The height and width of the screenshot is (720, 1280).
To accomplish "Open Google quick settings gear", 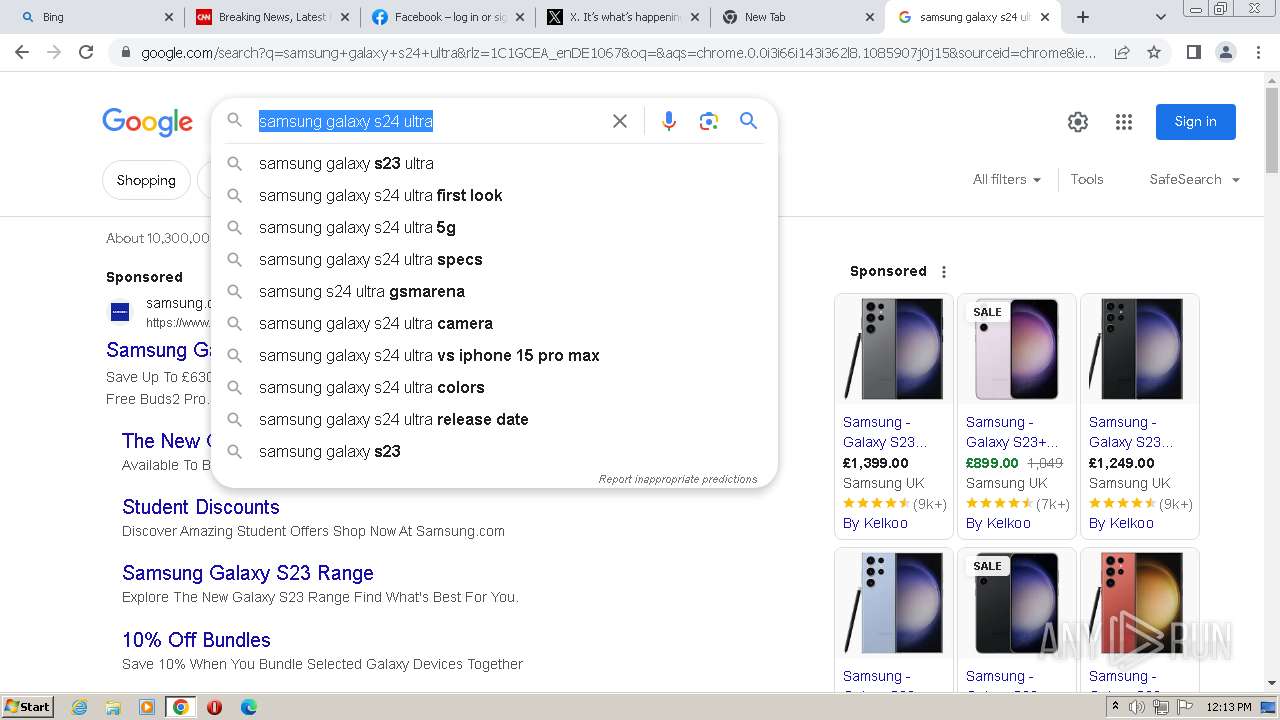I will click(x=1077, y=122).
